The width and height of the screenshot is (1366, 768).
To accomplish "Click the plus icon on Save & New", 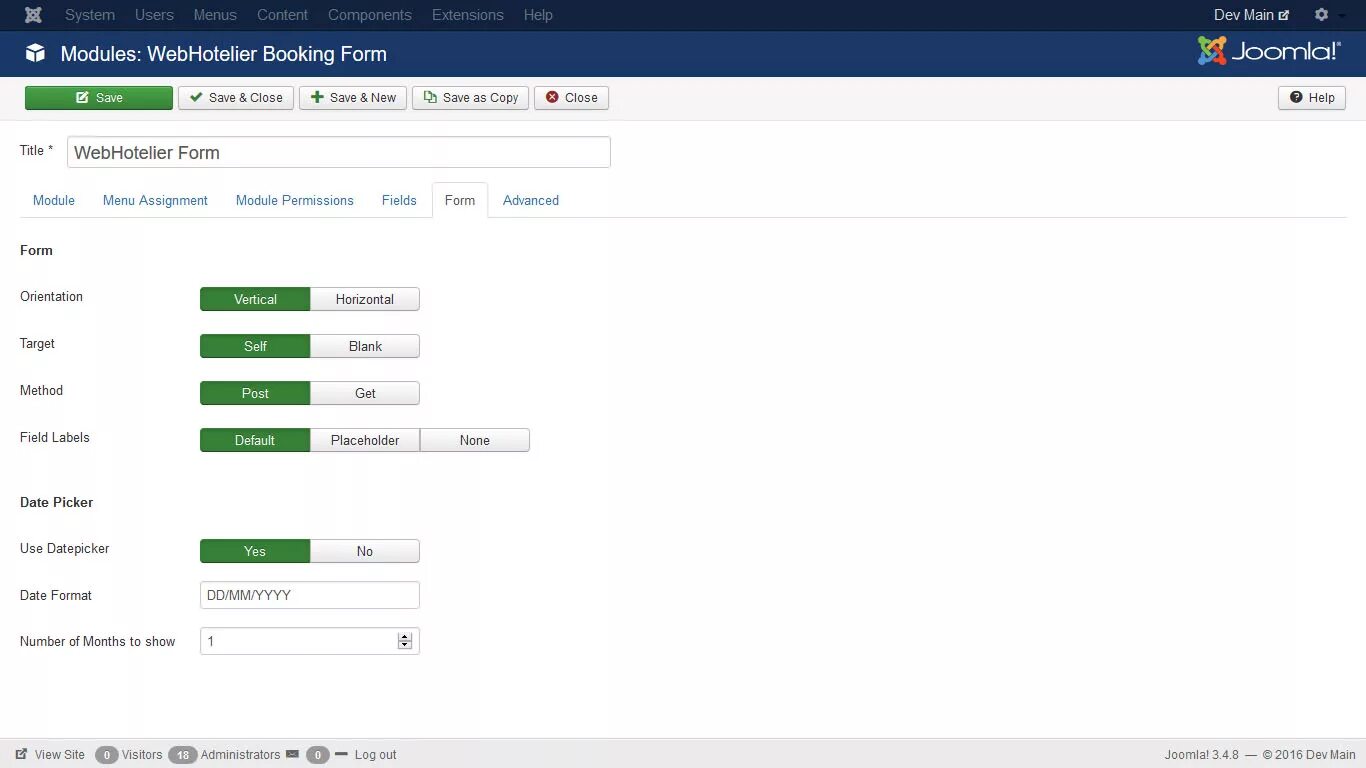I will tap(317, 97).
